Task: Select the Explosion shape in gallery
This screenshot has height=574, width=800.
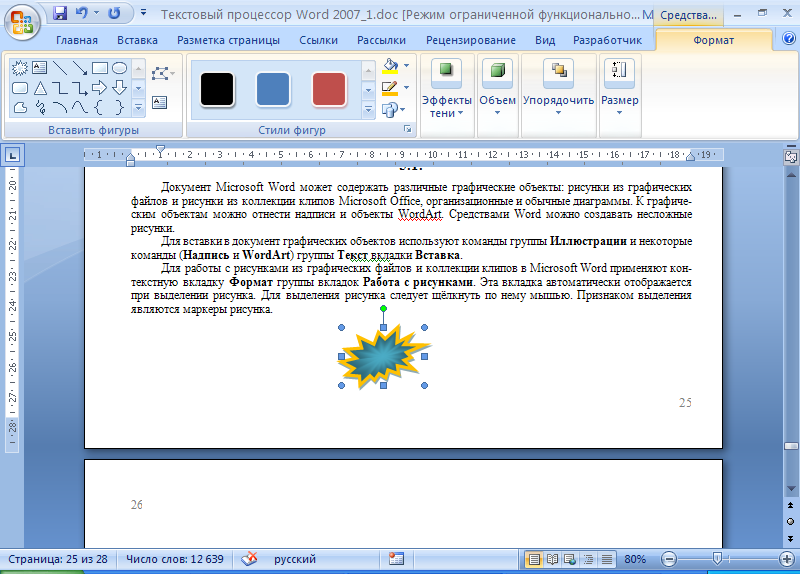Action: pos(19,67)
